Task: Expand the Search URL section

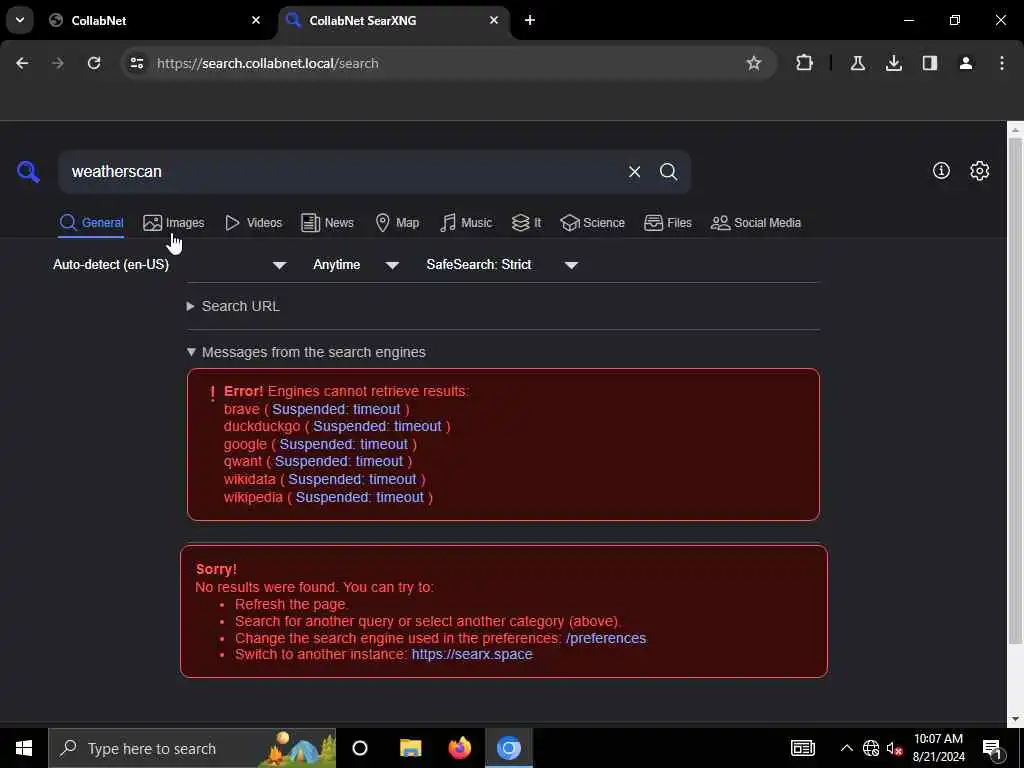Action: coord(233,306)
